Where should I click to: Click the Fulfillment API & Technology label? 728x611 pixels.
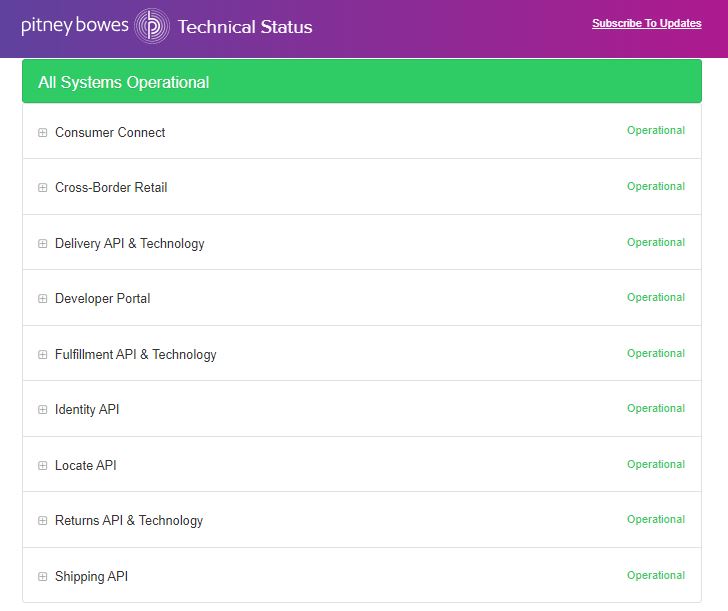(x=136, y=355)
